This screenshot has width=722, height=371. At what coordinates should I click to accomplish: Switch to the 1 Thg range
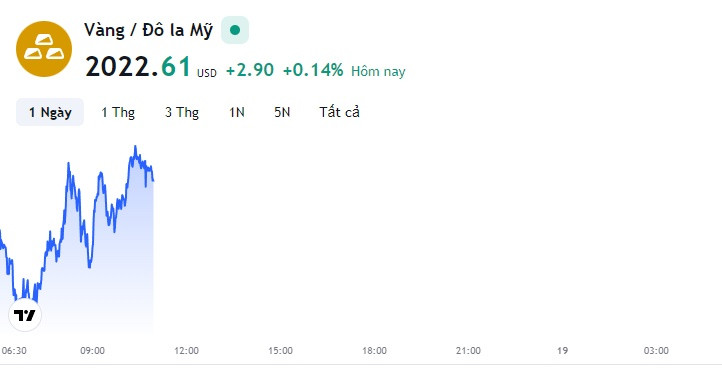point(118,112)
